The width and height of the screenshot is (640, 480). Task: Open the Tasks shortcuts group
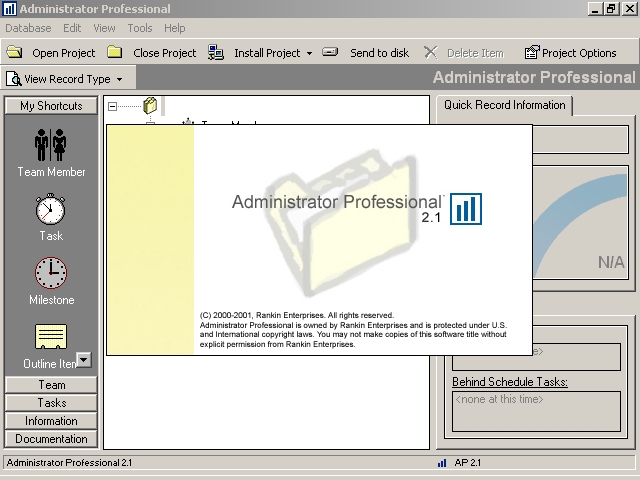point(51,403)
